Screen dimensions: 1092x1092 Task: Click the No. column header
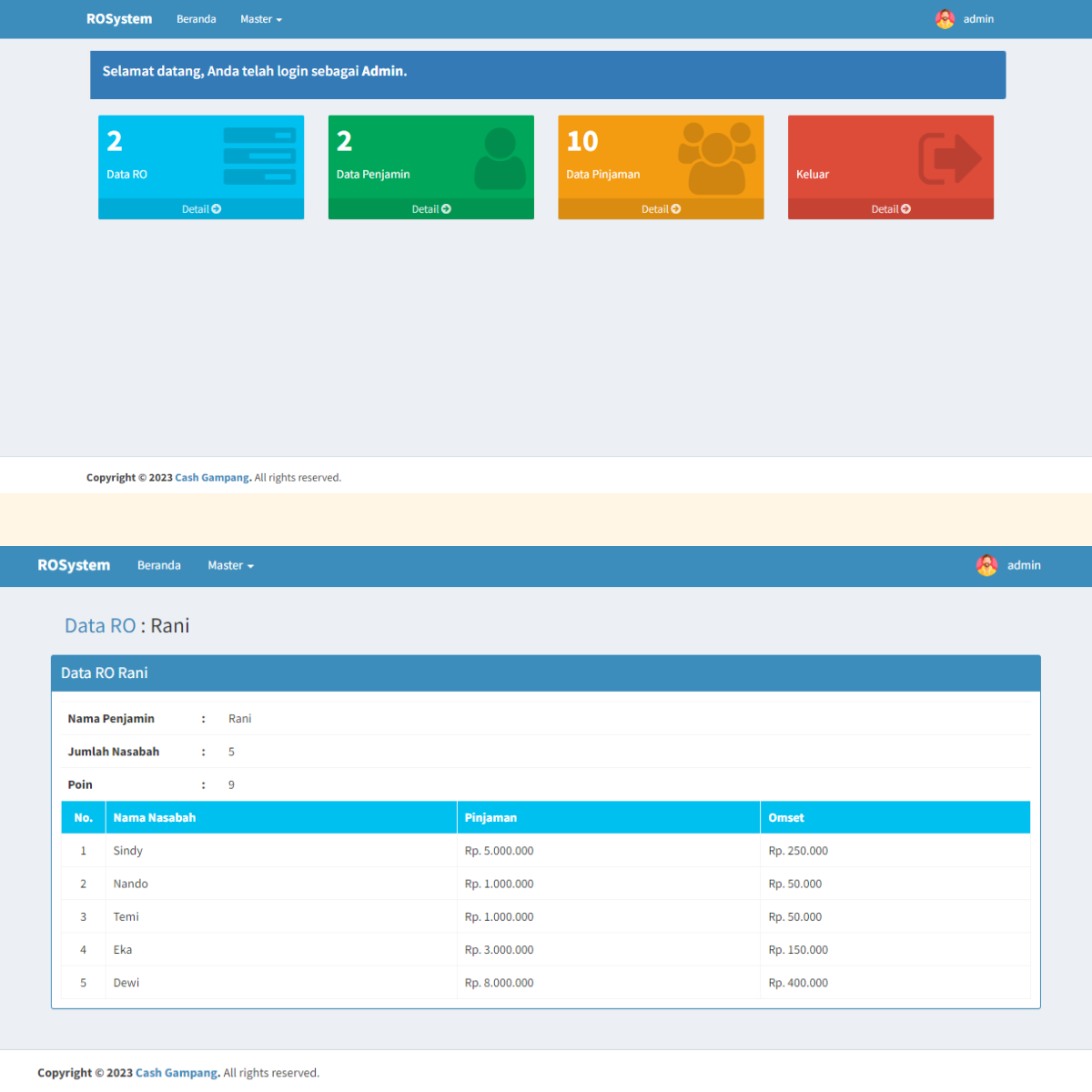pyautogui.click(x=84, y=818)
